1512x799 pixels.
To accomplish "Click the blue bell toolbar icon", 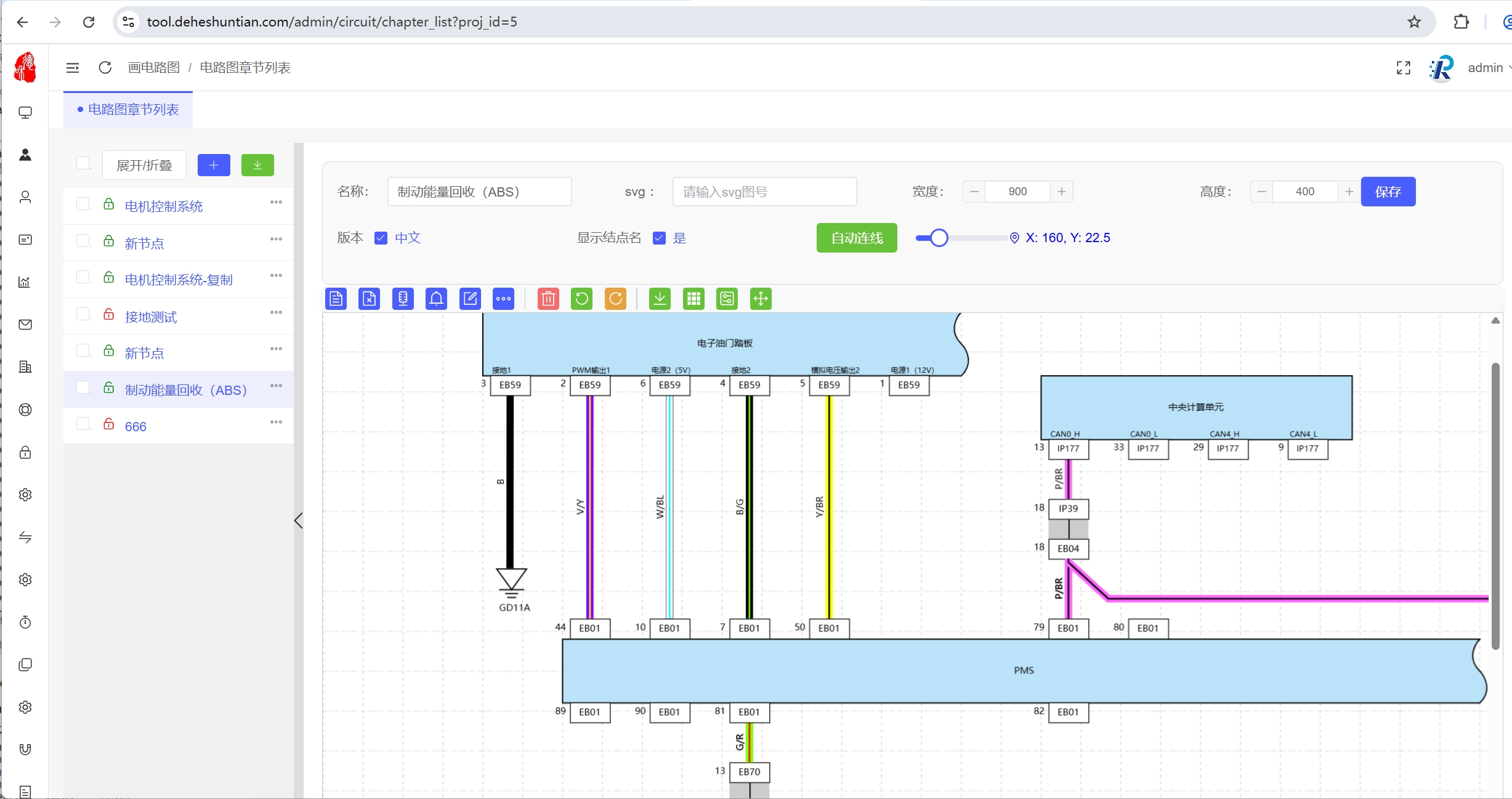I will coord(436,299).
